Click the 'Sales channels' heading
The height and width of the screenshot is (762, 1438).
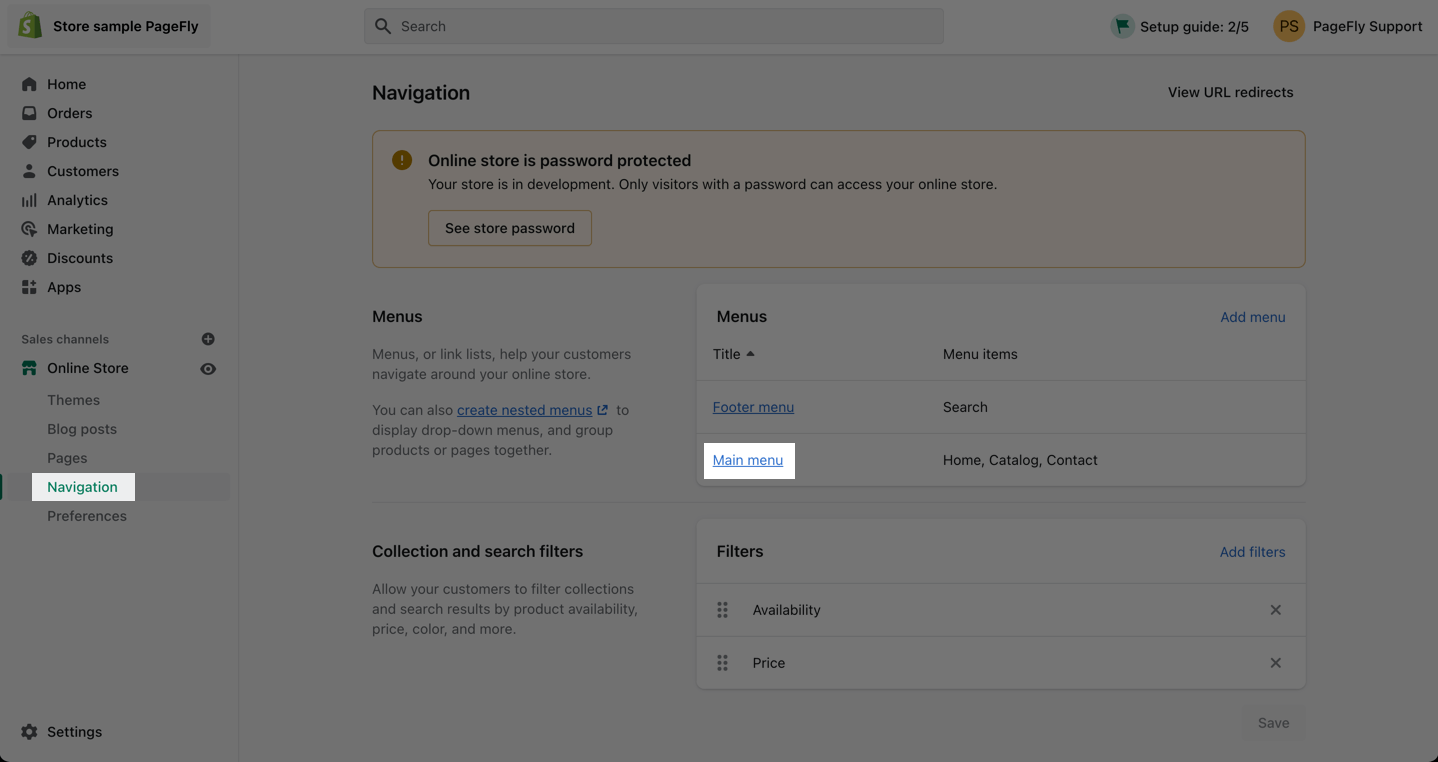(x=65, y=339)
